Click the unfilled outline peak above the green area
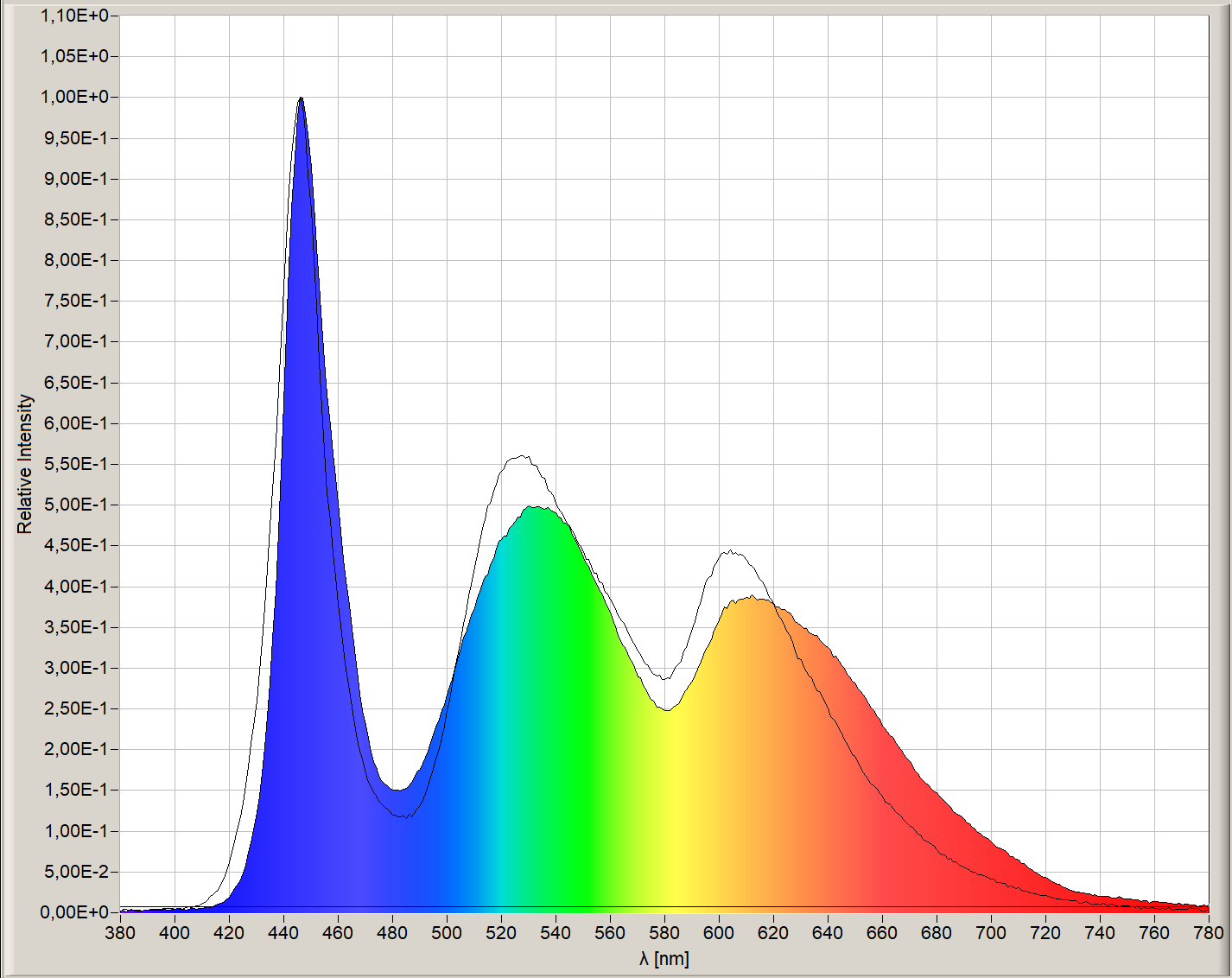Screen dimensions: 1232x978 pos(520,457)
